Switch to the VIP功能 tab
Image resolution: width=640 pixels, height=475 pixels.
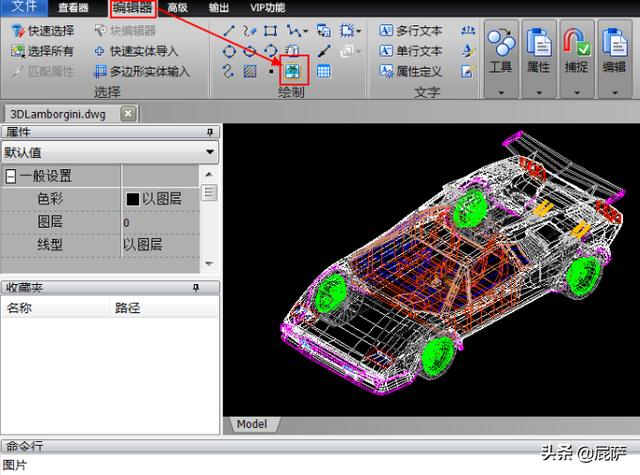click(267, 8)
